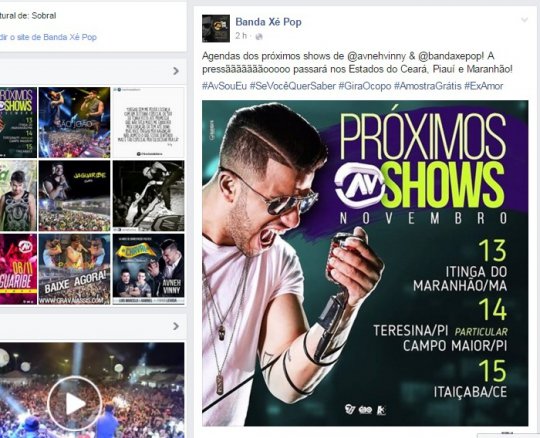Open the post timestamp 2 h
The width and height of the screenshot is (540, 438).
click(x=241, y=36)
